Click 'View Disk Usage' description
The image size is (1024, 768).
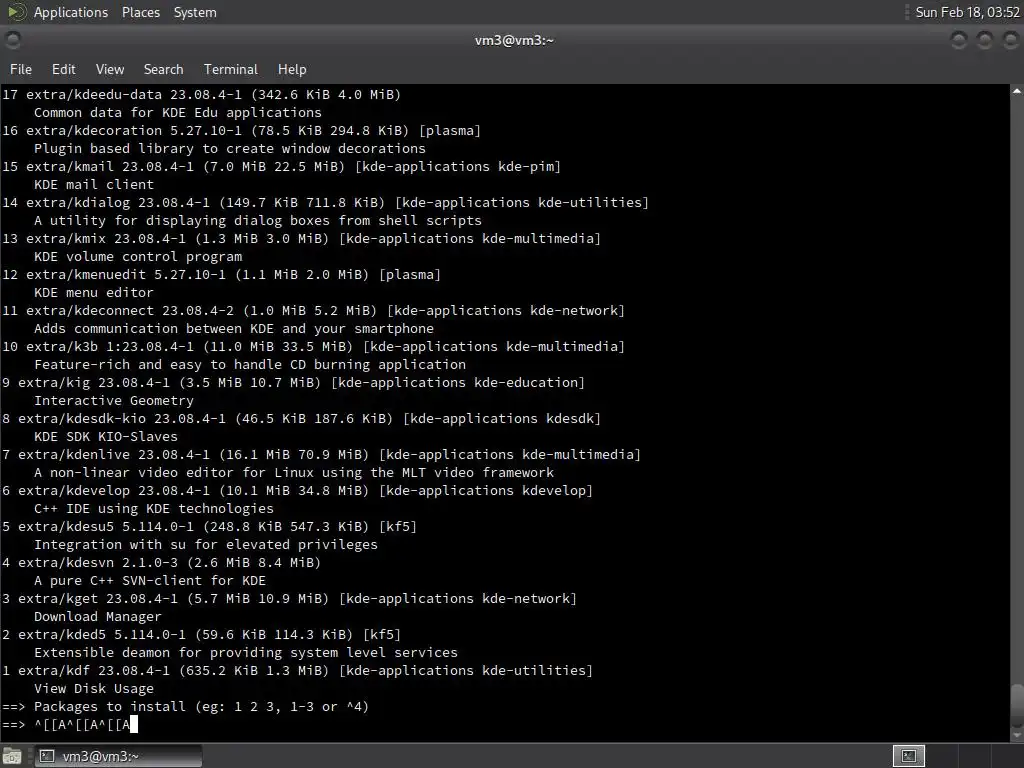point(94,688)
